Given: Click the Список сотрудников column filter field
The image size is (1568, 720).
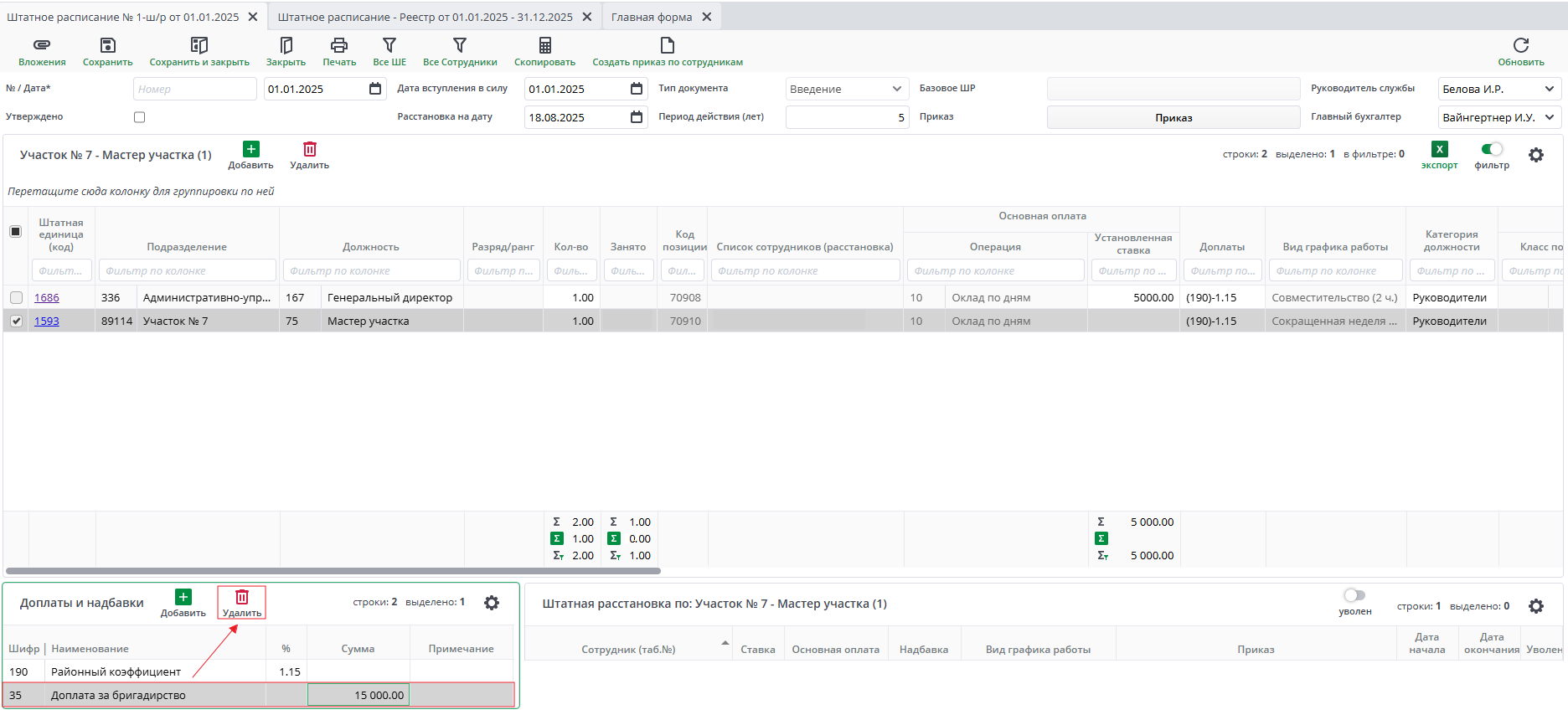Looking at the screenshot, I should click(805, 270).
